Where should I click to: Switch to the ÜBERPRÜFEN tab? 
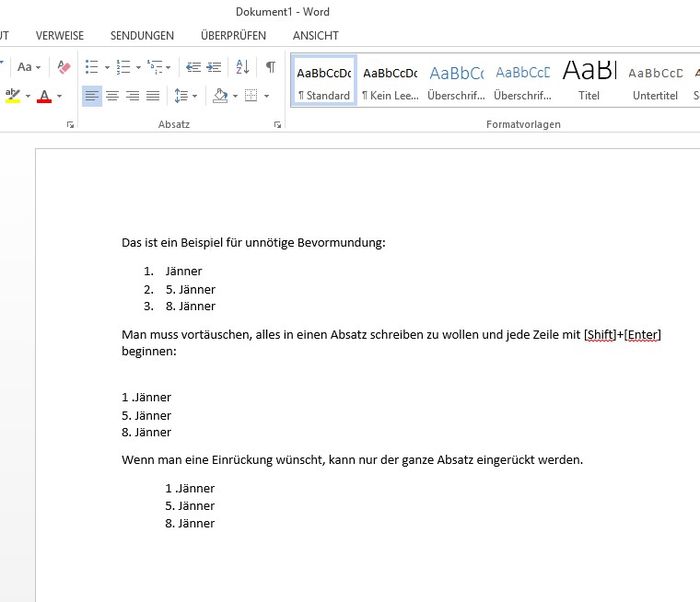(233, 35)
